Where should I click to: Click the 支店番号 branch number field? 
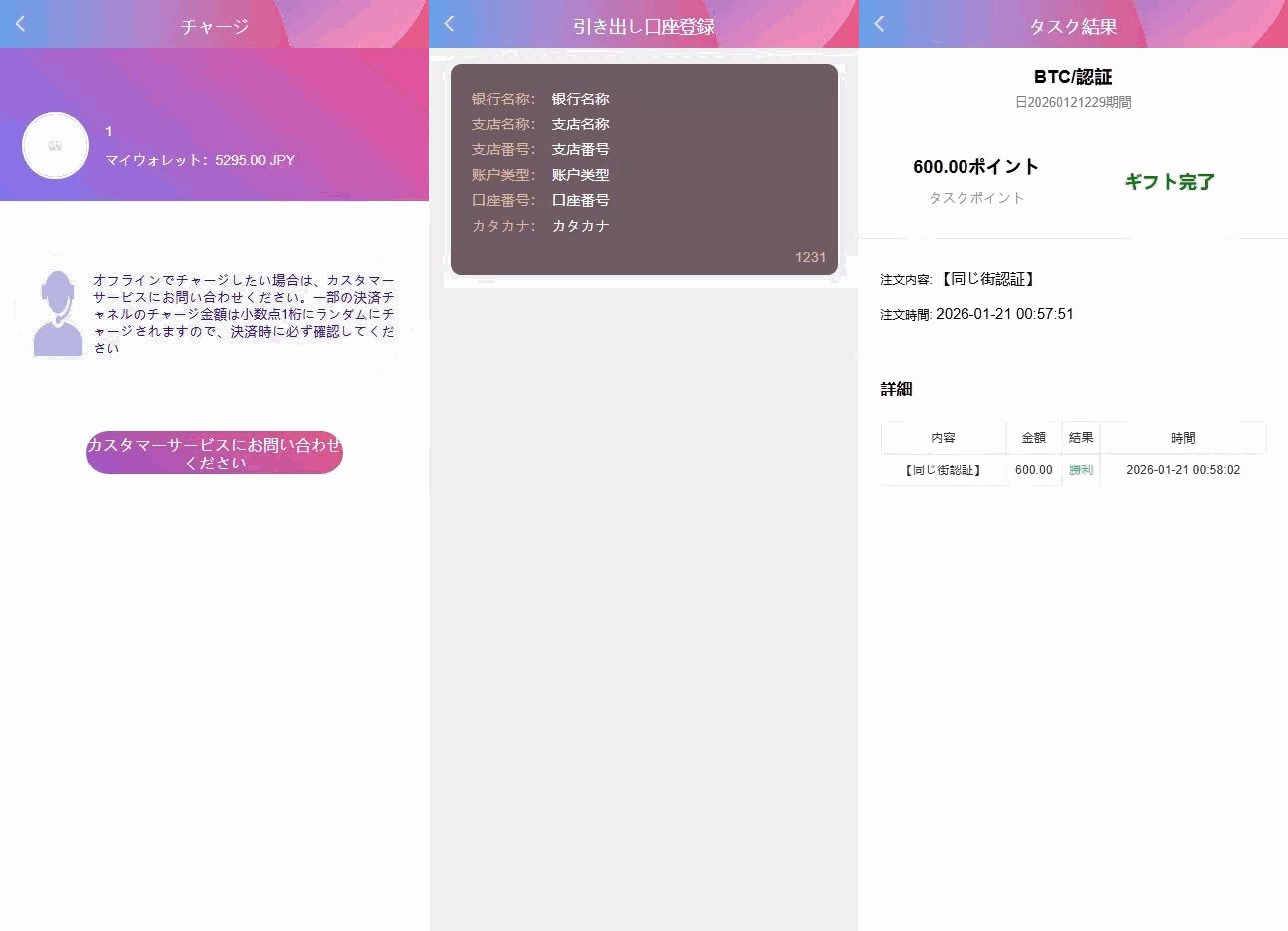(579, 149)
